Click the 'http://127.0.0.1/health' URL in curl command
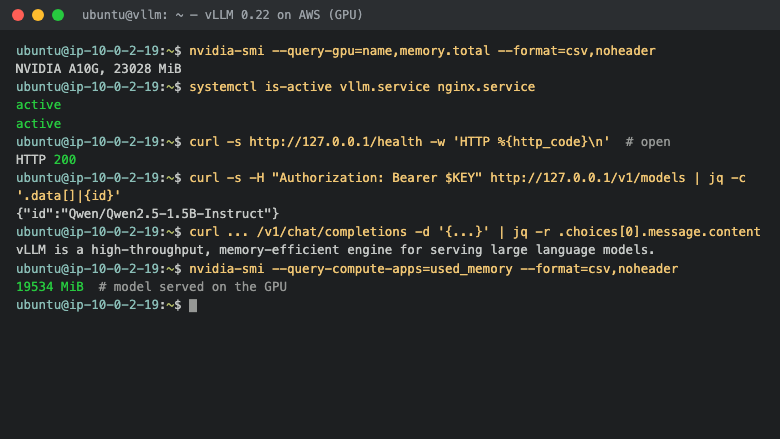 [x=336, y=142]
